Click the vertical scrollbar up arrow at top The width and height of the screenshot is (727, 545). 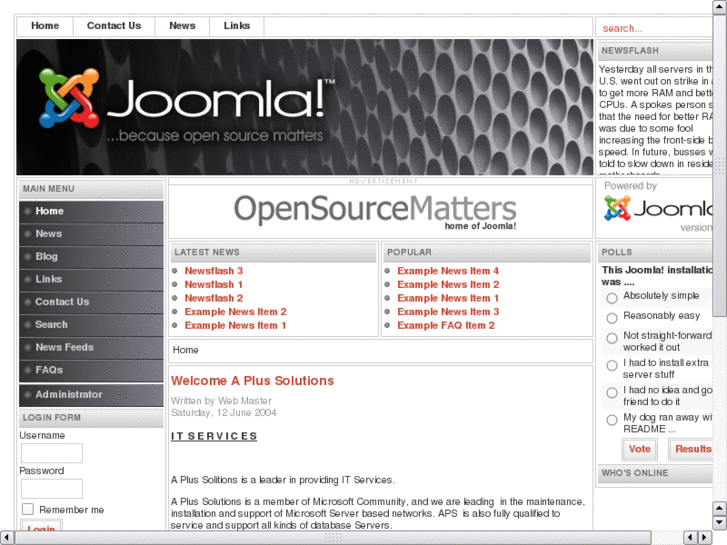tap(719, 8)
